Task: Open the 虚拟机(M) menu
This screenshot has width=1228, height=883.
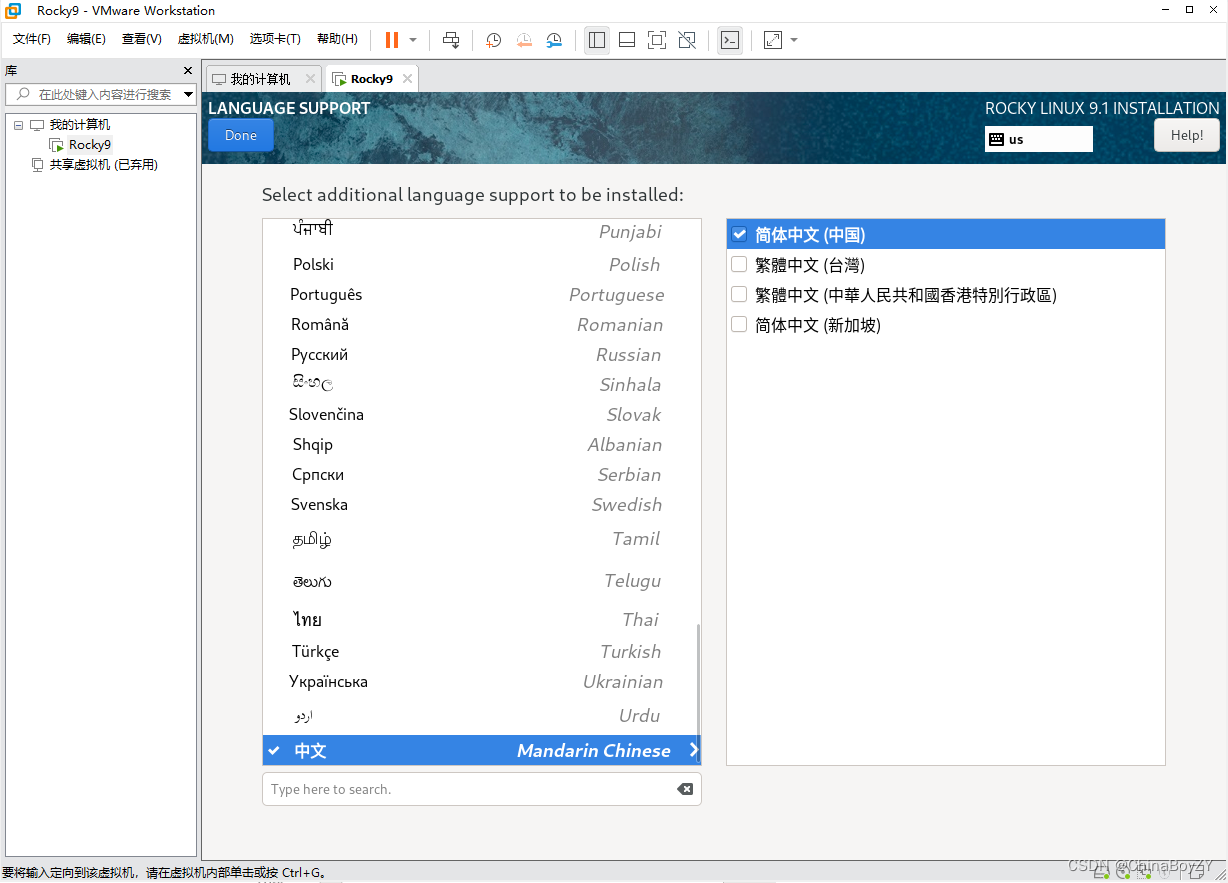Action: click(x=205, y=39)
